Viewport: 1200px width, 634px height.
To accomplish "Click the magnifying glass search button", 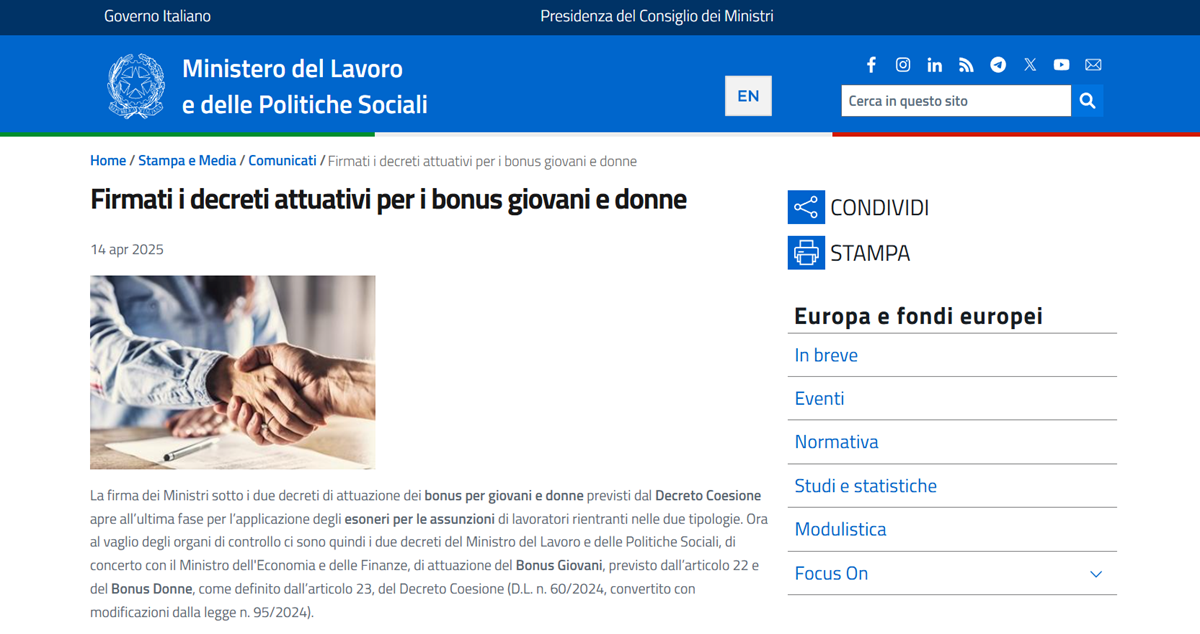I will 1087,100.
